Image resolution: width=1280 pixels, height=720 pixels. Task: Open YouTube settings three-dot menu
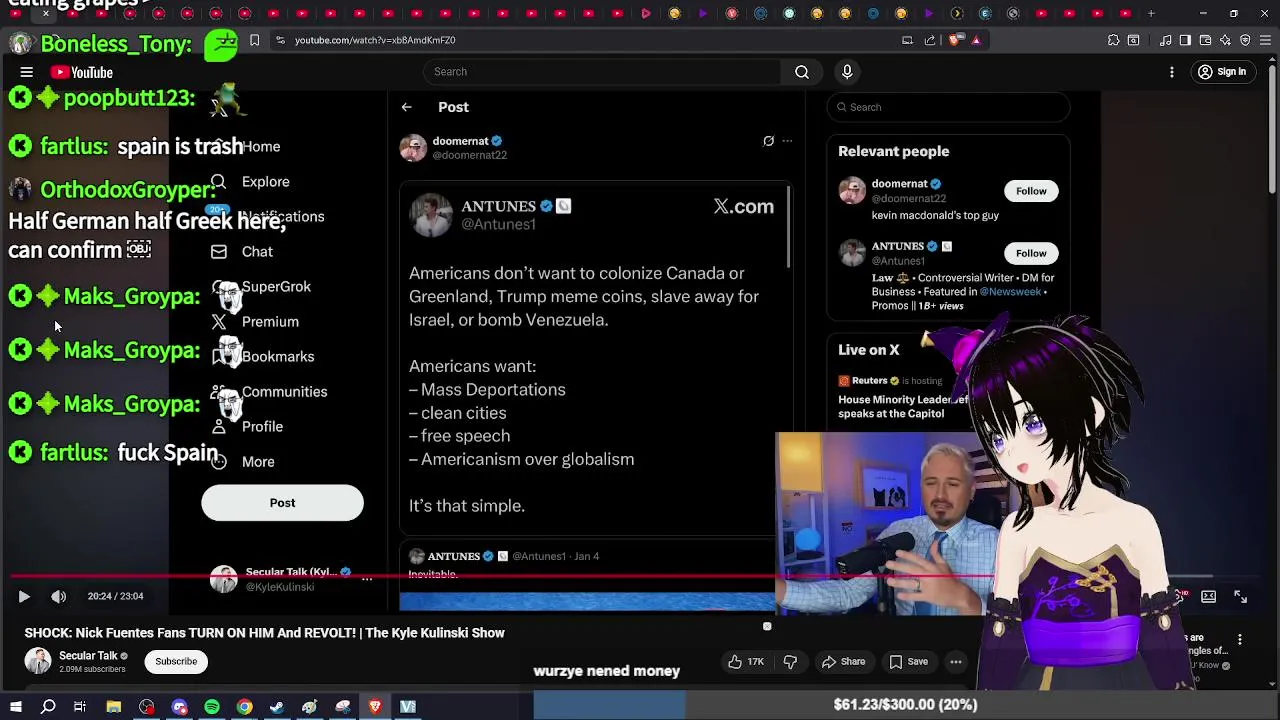click(1172, 72)
